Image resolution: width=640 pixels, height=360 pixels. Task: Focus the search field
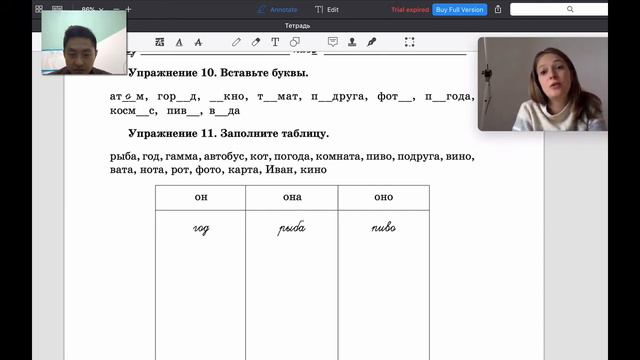[x=559, y=9]
